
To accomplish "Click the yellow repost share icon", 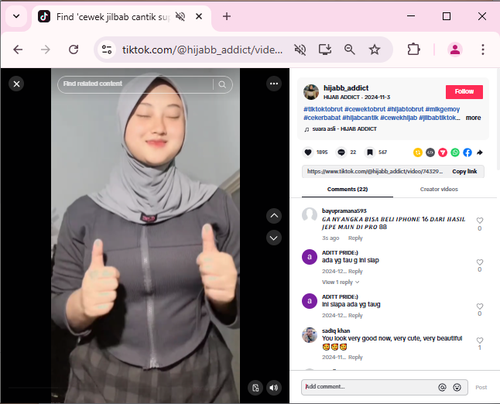I will 418,152.
